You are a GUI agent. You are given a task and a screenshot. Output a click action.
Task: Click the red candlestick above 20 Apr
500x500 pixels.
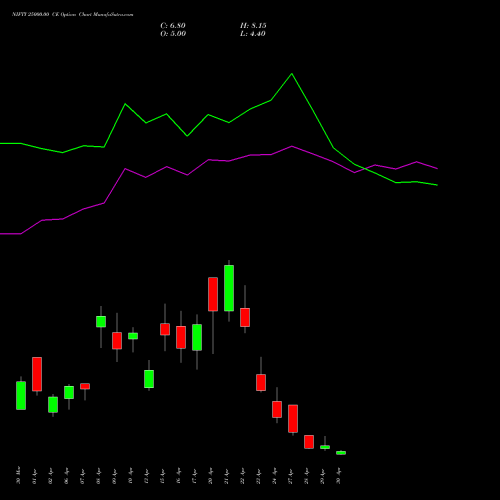tap(213, 294)
